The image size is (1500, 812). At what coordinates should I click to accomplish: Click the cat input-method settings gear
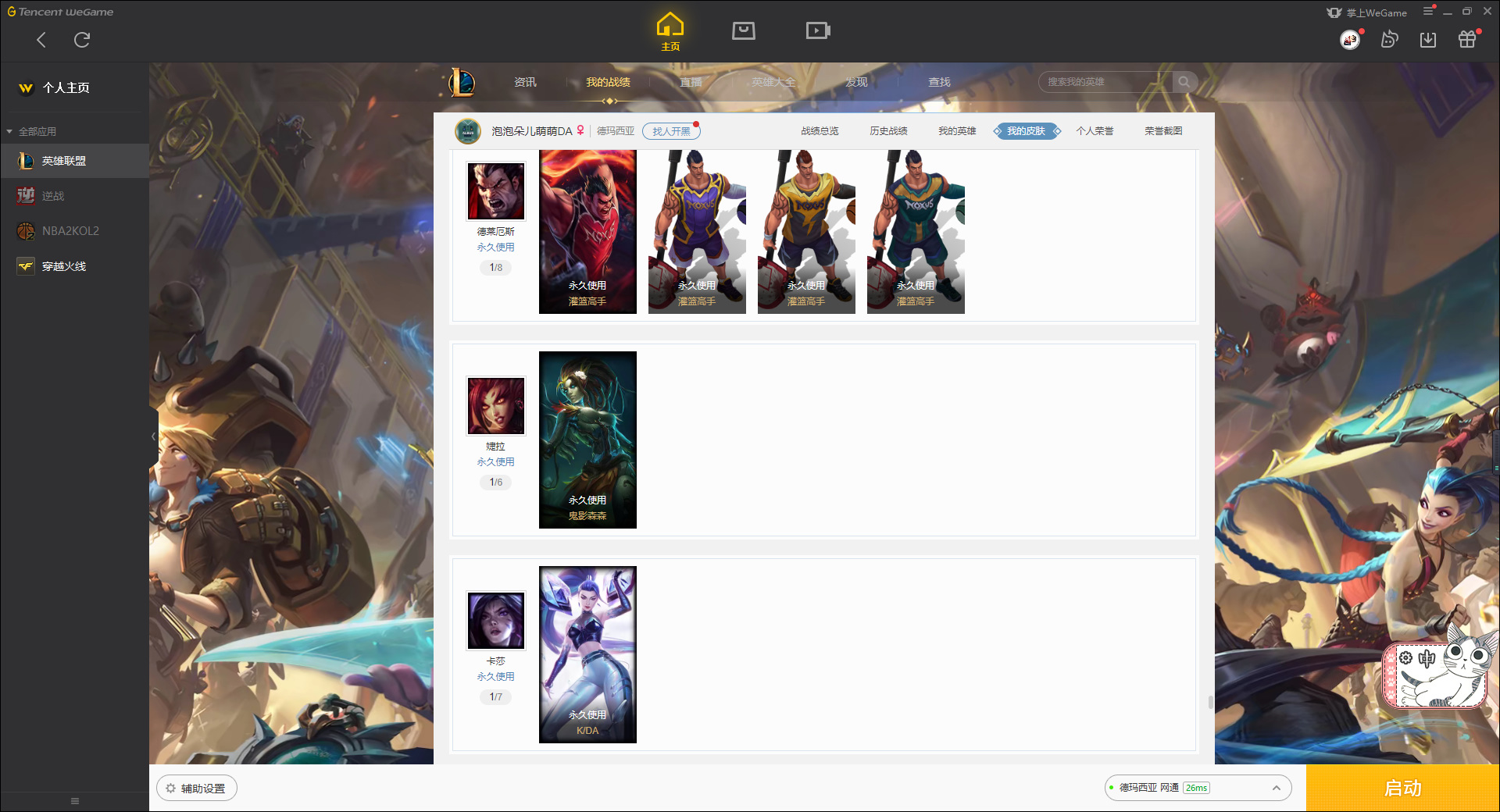point(1405,658)
